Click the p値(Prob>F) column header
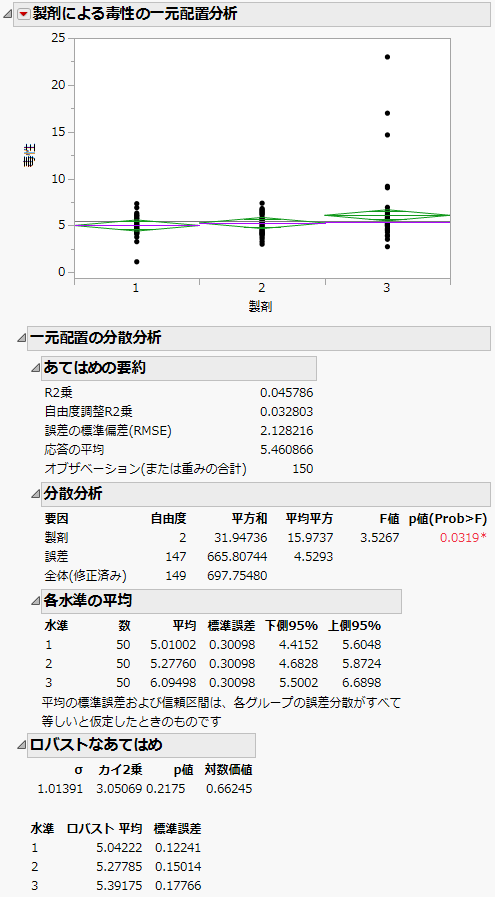The width and height of the screenshot is (495, 897). point(448,519)
